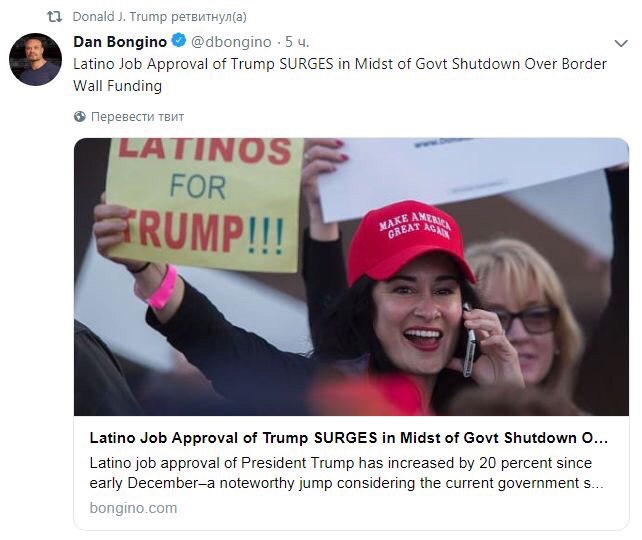Click 'Перевести твит' to translate the tweet
Screen dimensions: 642x540
[137, 117]
